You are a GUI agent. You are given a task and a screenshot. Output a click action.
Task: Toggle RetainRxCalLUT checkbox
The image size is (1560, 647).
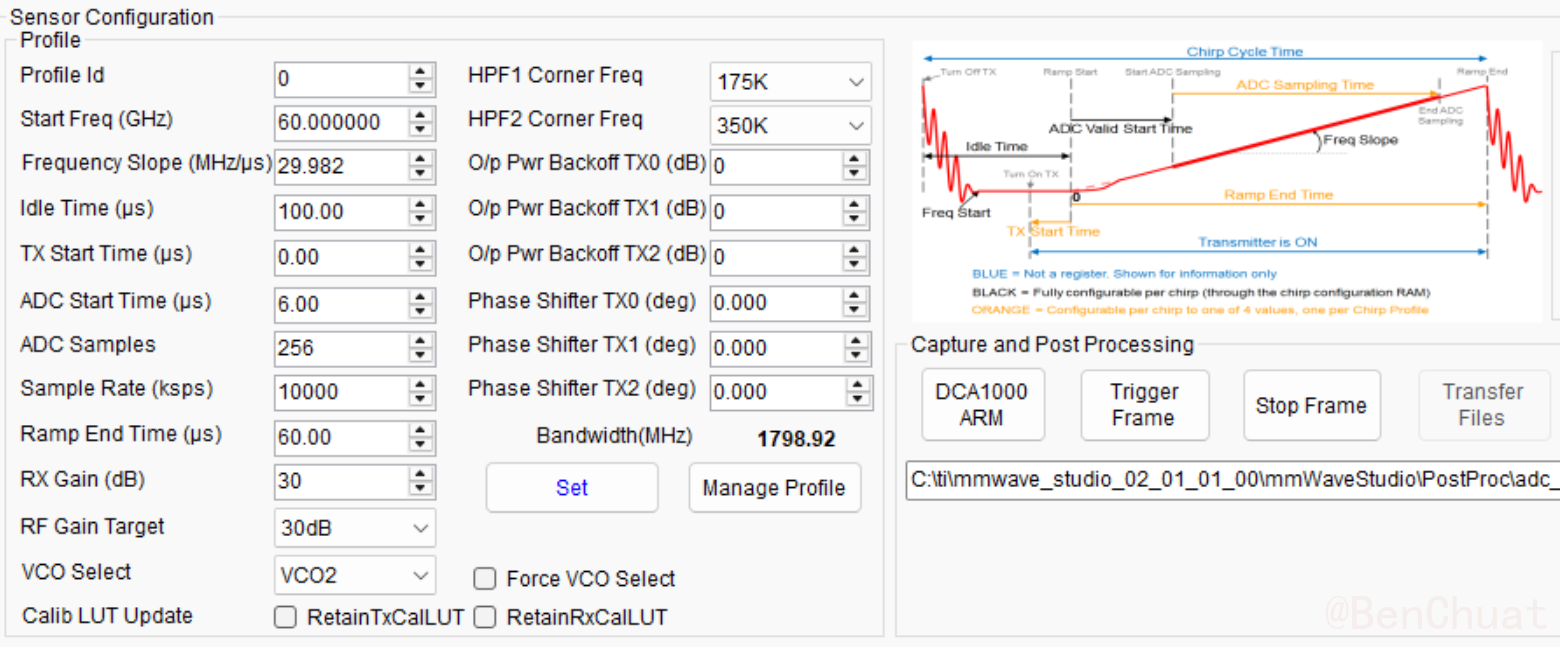pos(485,618)
